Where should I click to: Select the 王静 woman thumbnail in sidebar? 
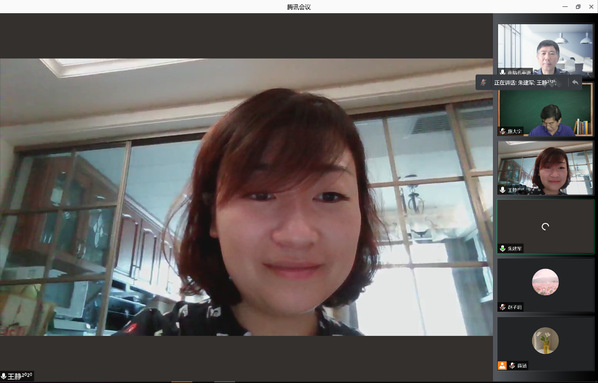(x=545, y=168)
